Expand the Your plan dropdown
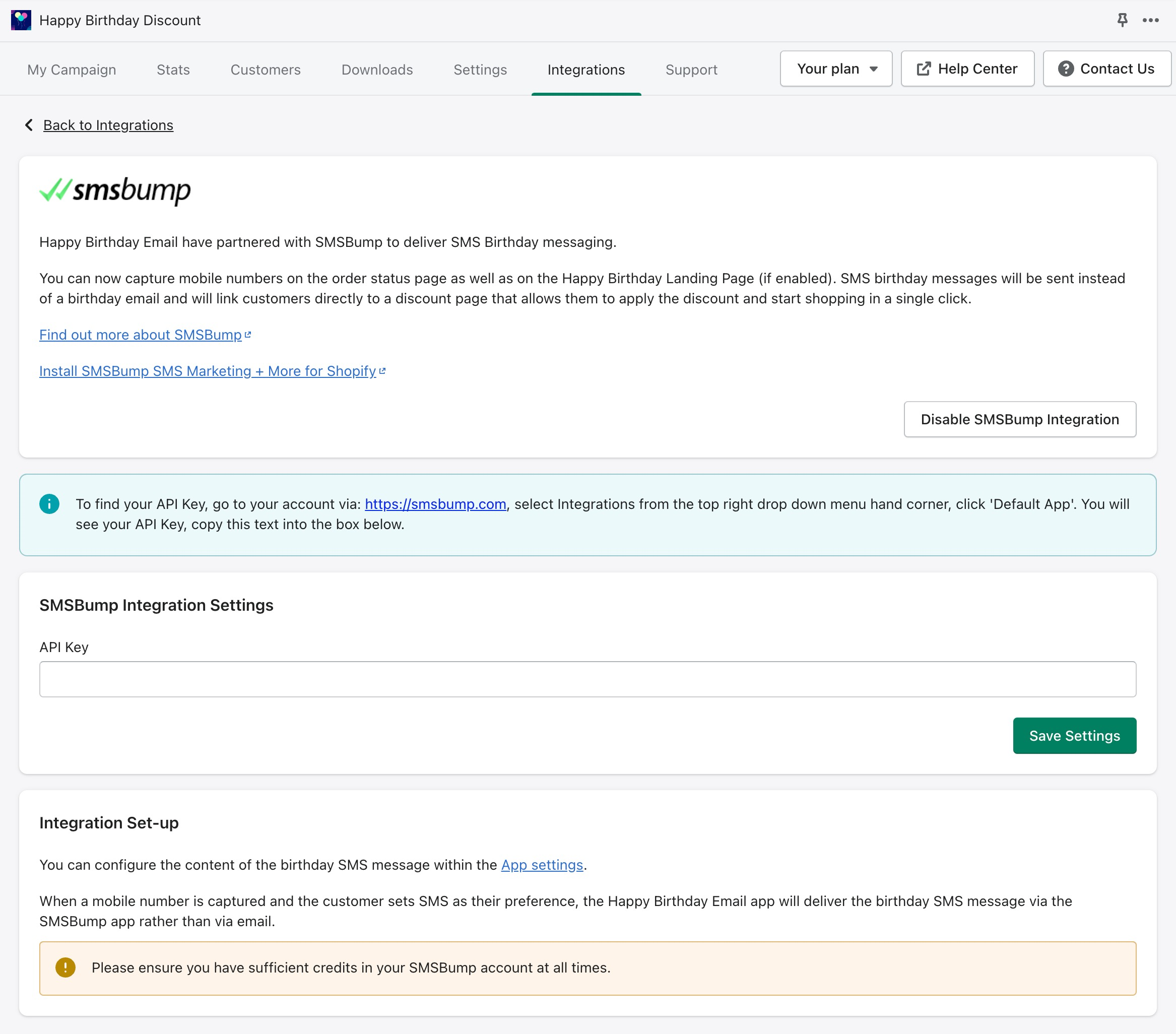1176x1034 pixels. [835, 69]
